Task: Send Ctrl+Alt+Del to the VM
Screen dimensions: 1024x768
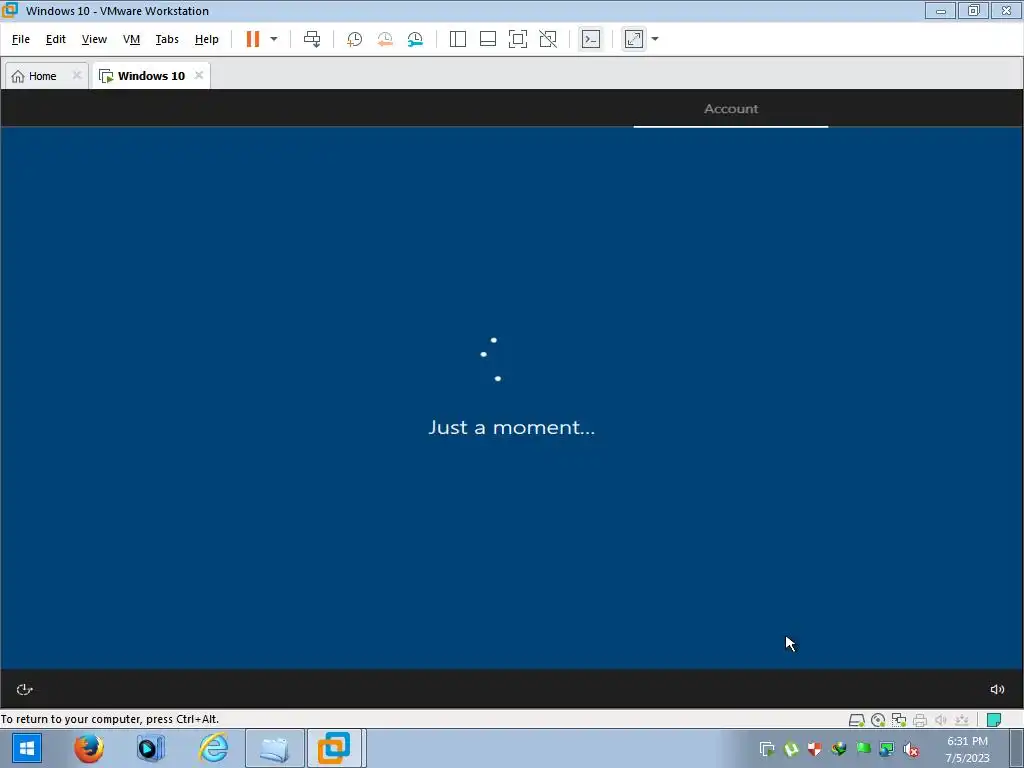Action: (x=312, y=39)
